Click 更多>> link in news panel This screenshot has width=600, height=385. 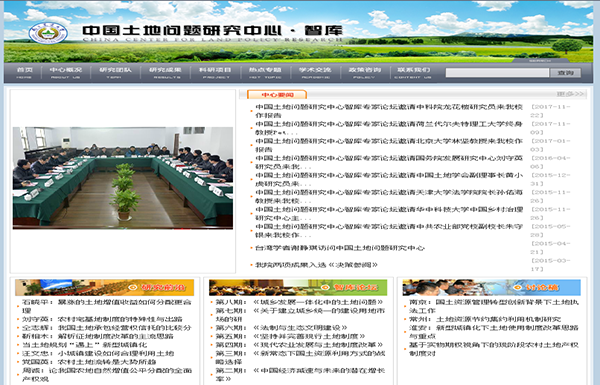pyautogui.click(x=570, y=94)
